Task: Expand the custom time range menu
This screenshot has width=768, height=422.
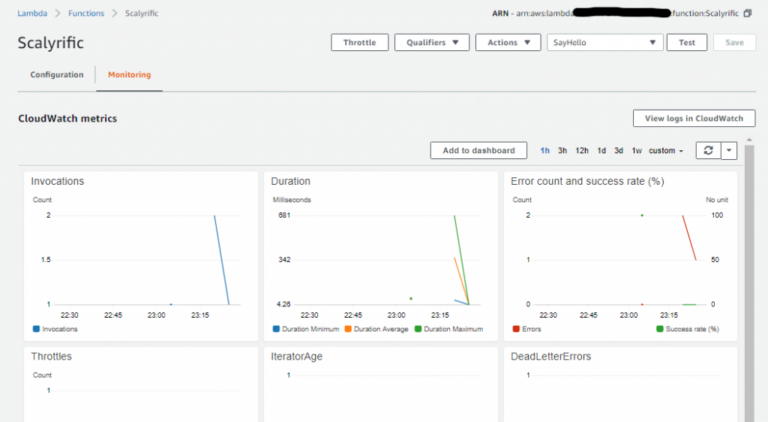Action: (666, 151)
